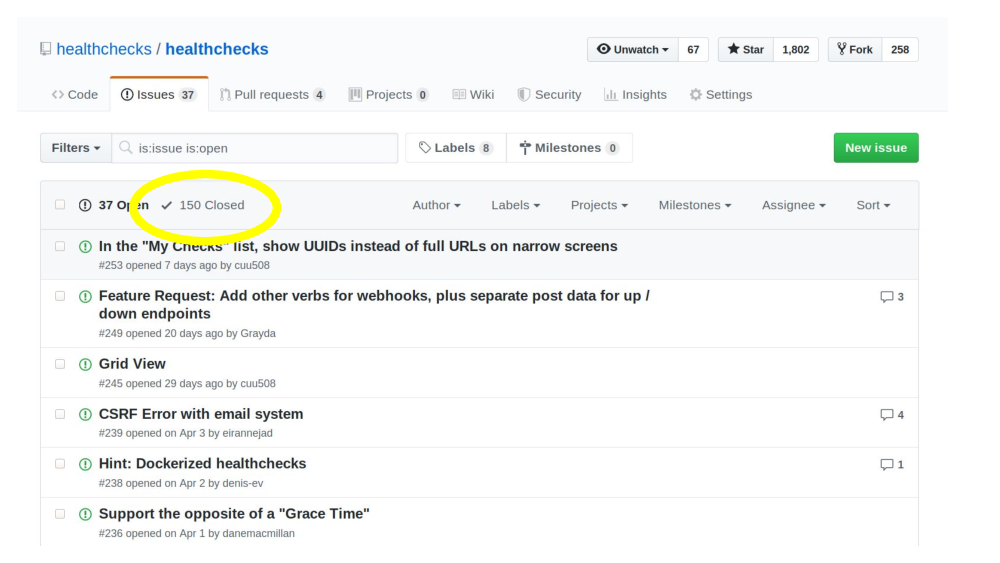The image size is (1000, 563).
Task: Click the tag icon on Labels button
Action: (425, 148)
